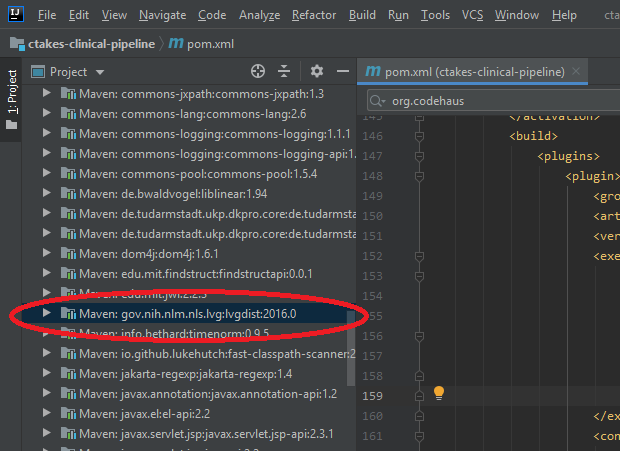Expand Maven: jakarta-regexp:jakarta-regexp:1.4
This screenshot has width=620, height=451.
tap(46, 373)
